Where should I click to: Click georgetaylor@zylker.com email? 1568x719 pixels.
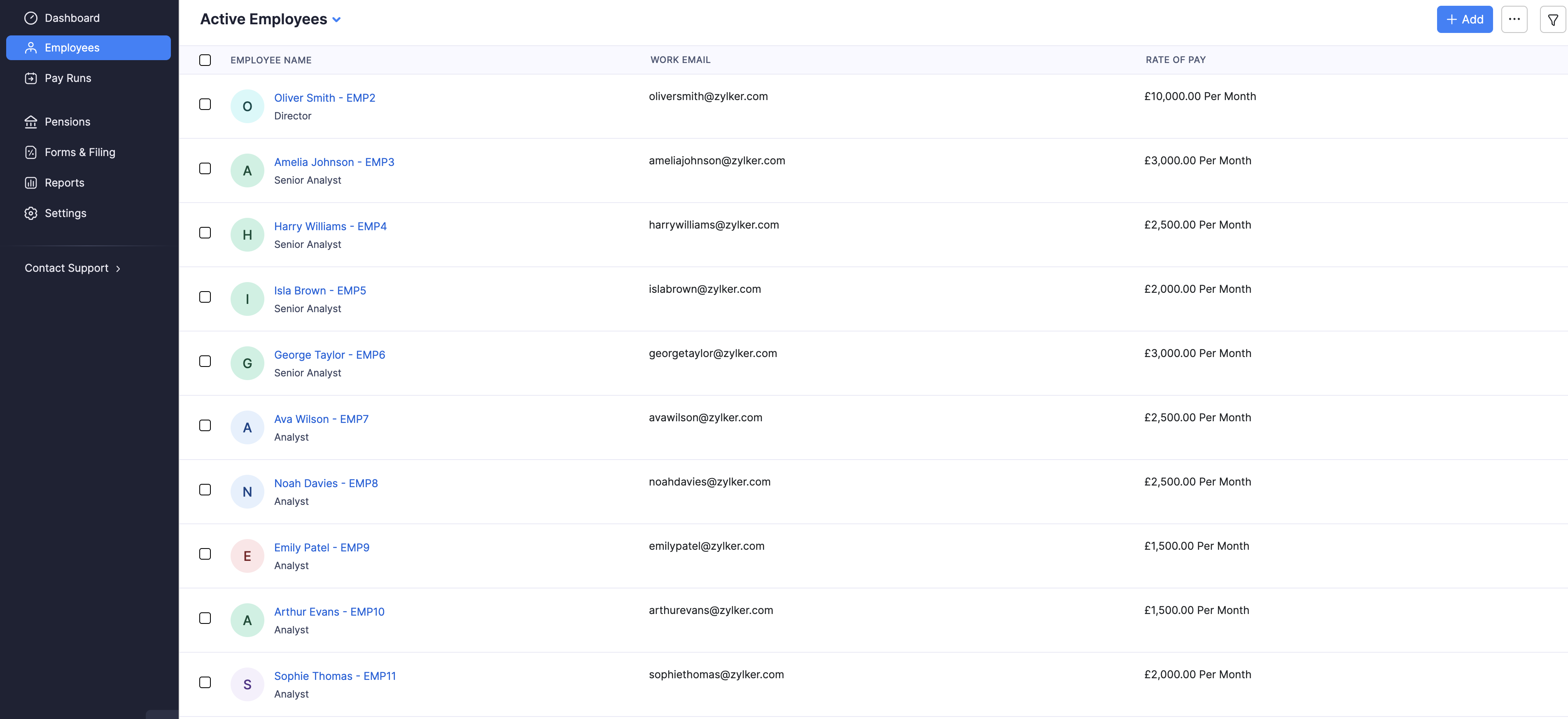[x=713, y=353]
